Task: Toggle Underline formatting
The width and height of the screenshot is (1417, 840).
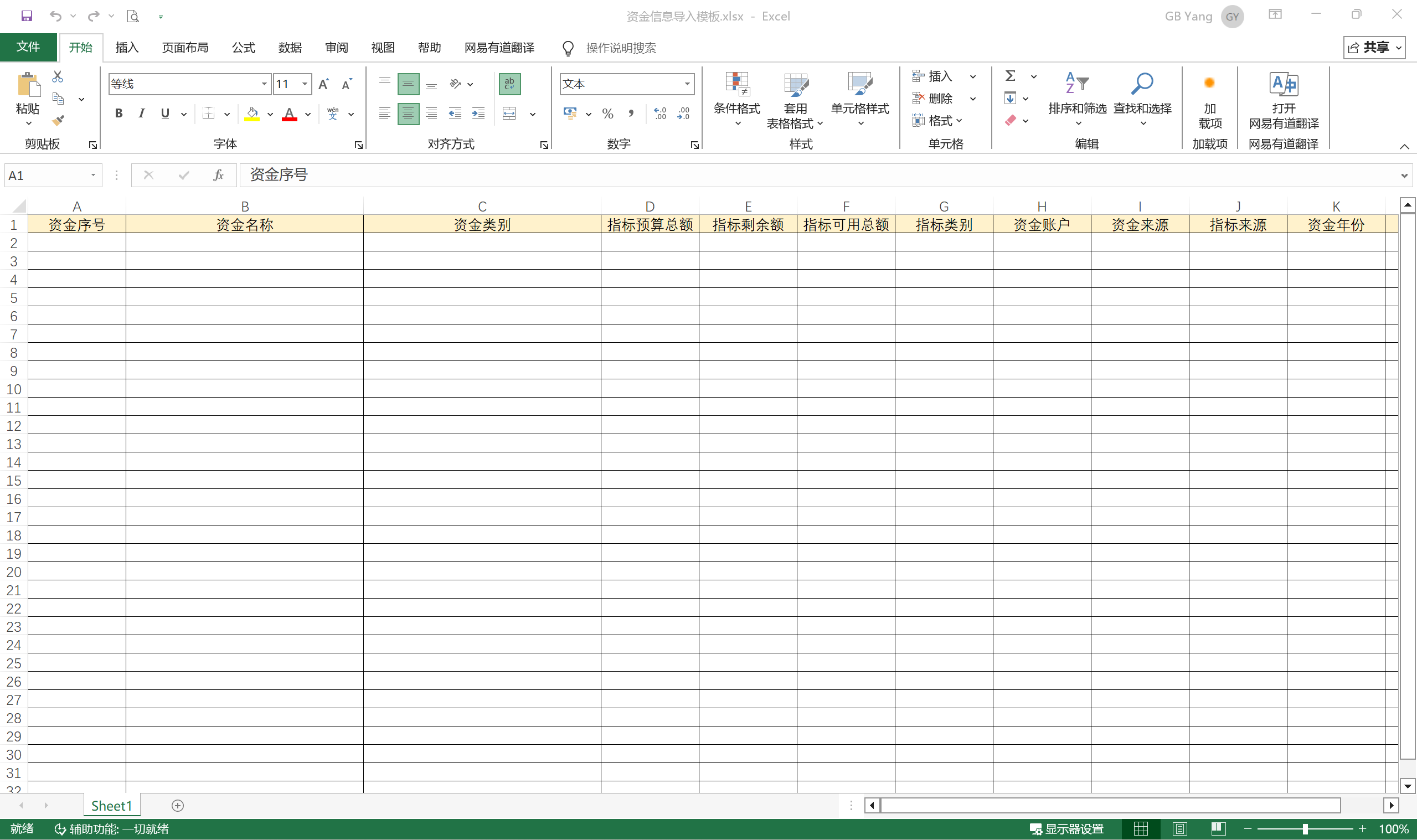Action: tap(165, 113)
